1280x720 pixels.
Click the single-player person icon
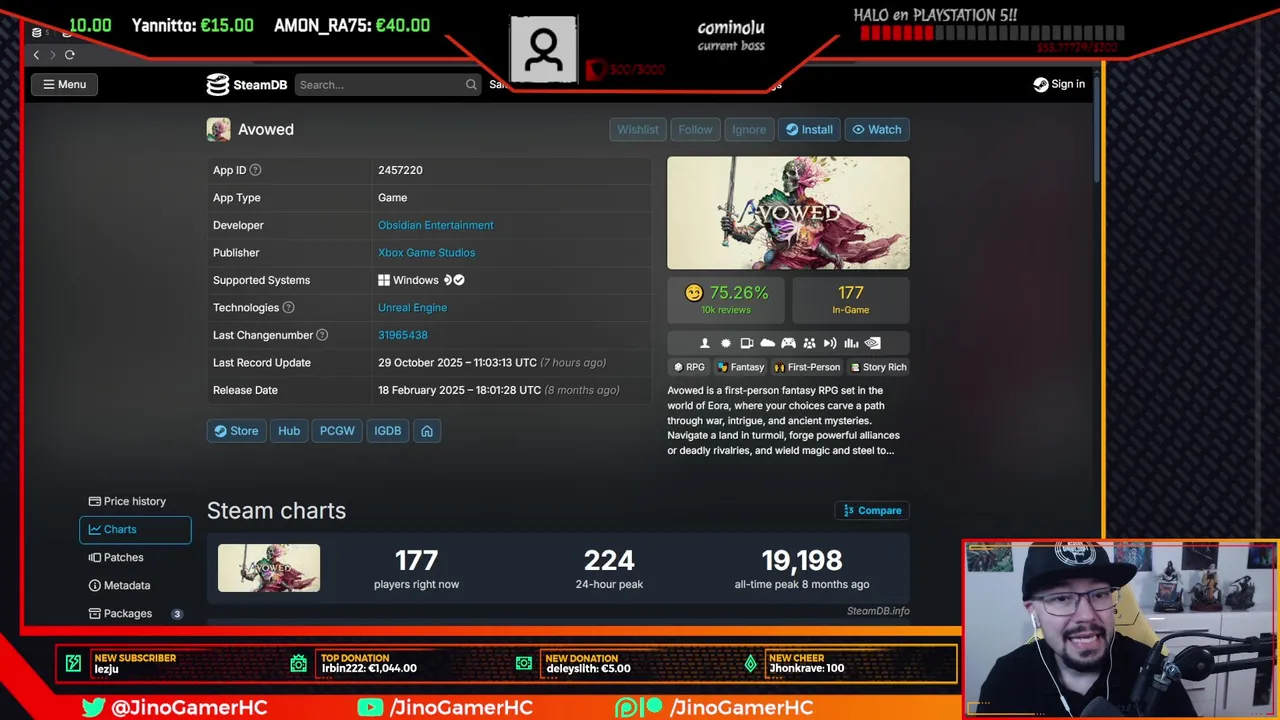click(704, 343)
